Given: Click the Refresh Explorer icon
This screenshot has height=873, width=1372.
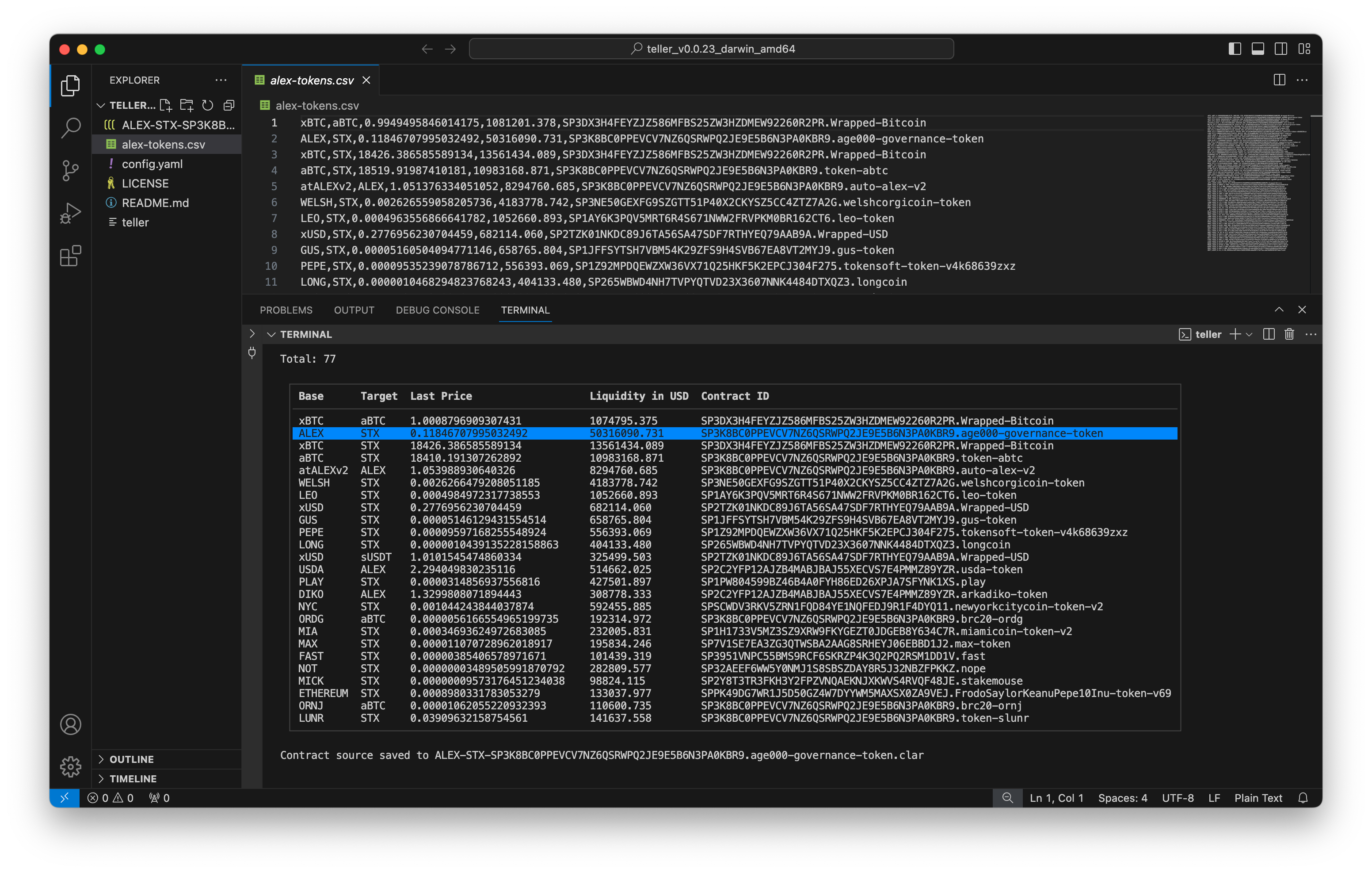Looking at the screenshot, I should point(208,106).
